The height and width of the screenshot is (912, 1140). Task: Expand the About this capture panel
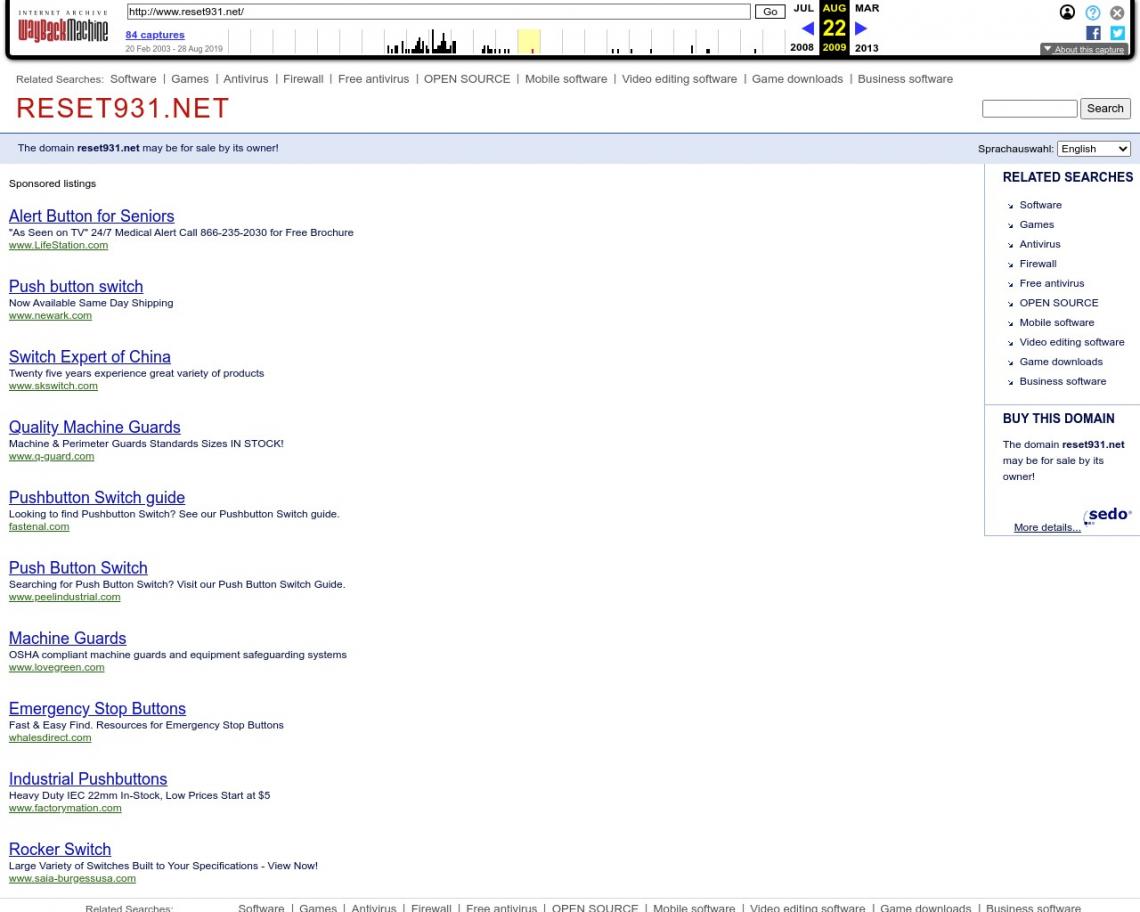coord(1084,49)
